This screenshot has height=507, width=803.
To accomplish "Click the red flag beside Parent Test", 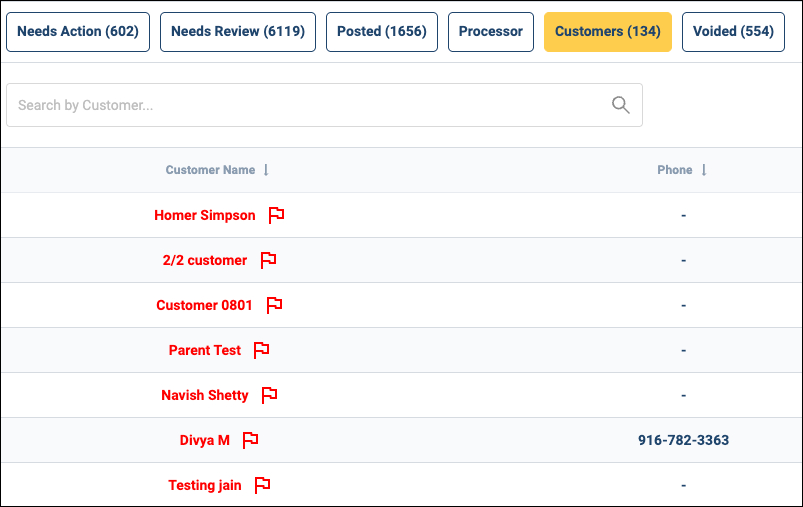I will [261, 350].
